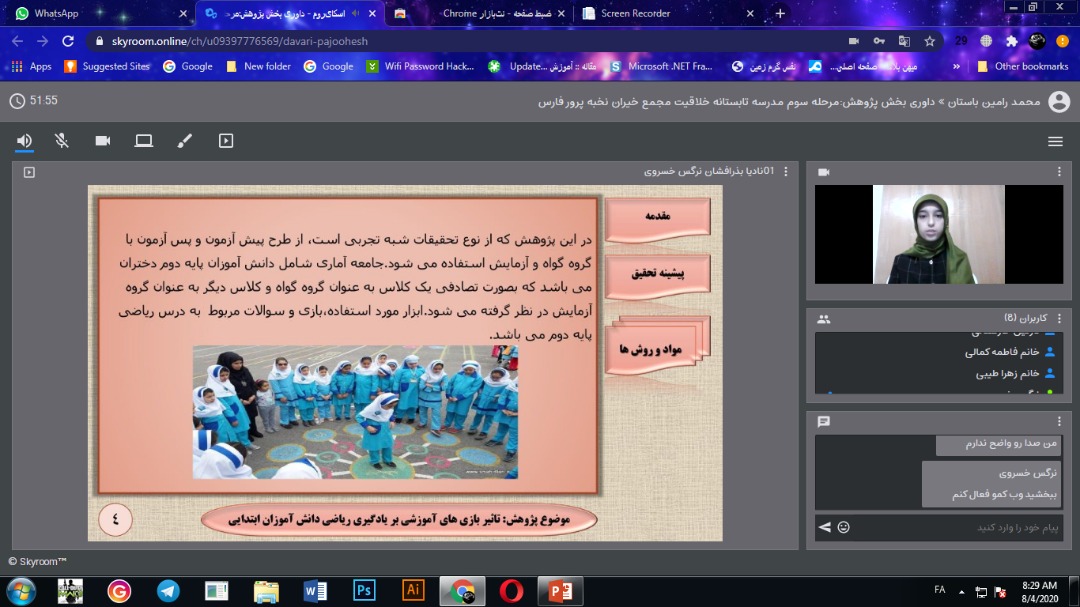Reload the Skyroom page
Image resolution: width=1080 pixels, height=607 pixels.
[68, 41]
